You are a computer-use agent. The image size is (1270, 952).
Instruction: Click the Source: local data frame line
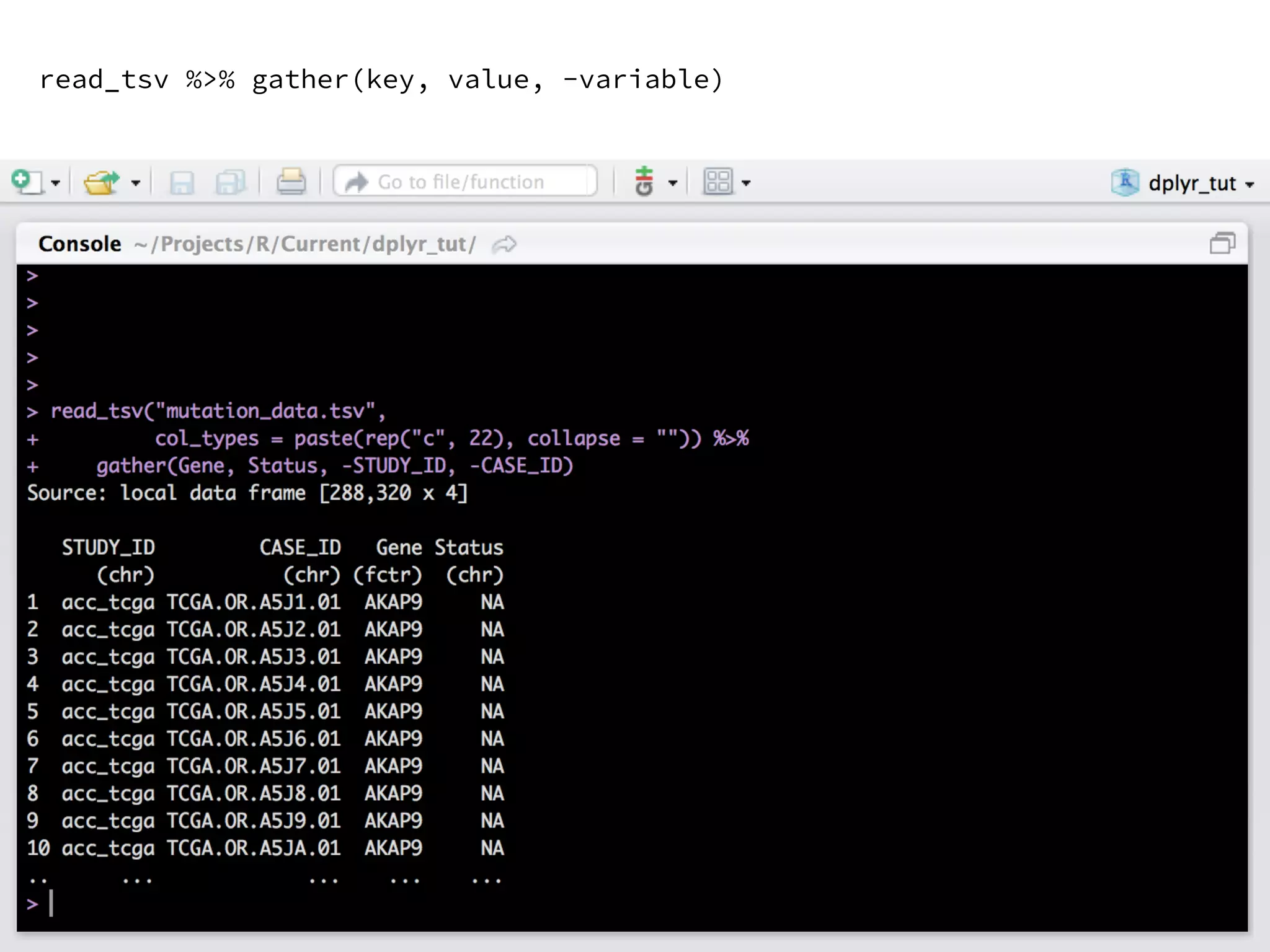(247, 493)
